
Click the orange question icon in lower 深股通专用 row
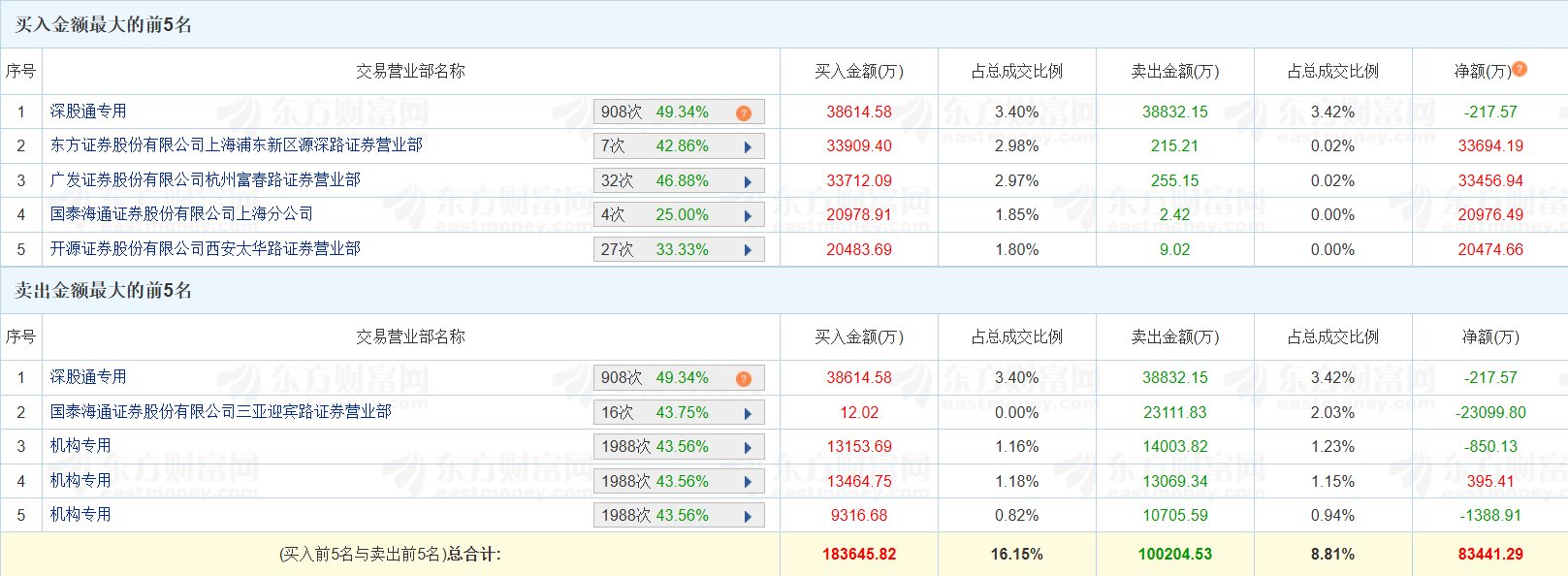[x=744, y=379]
